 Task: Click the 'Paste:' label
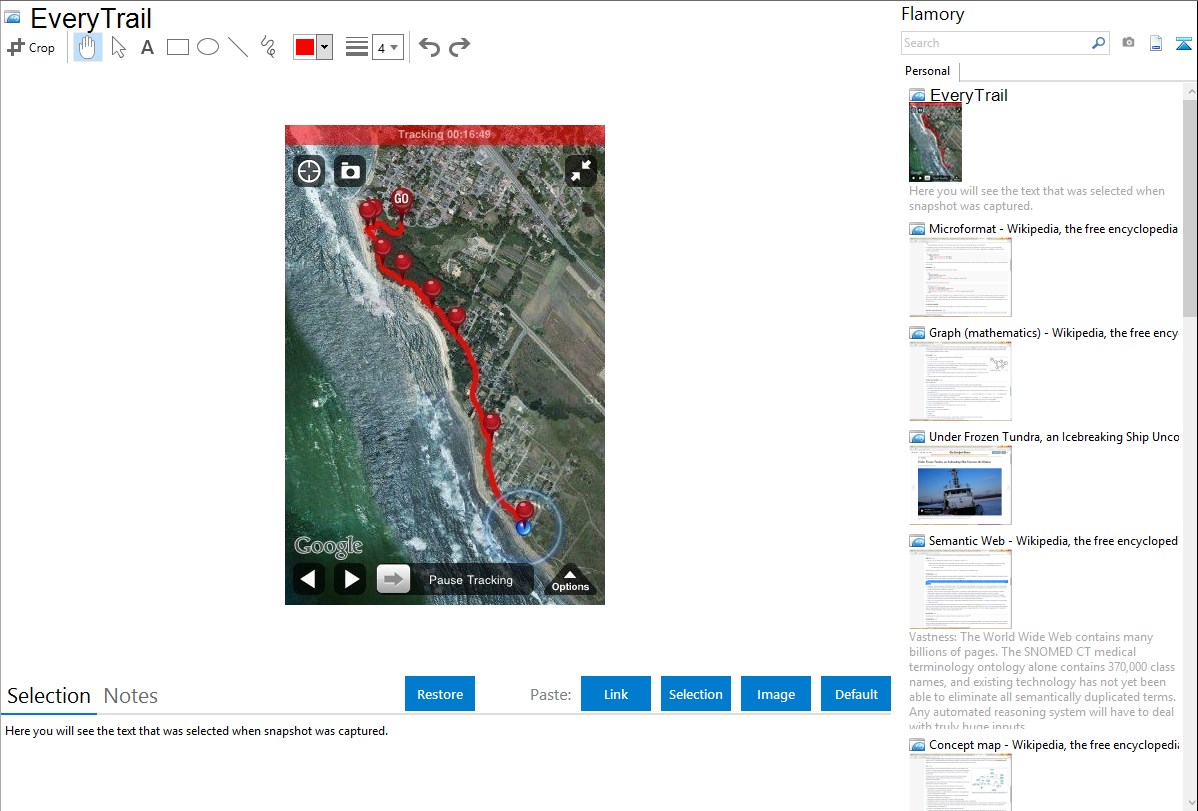pos(551,695)
